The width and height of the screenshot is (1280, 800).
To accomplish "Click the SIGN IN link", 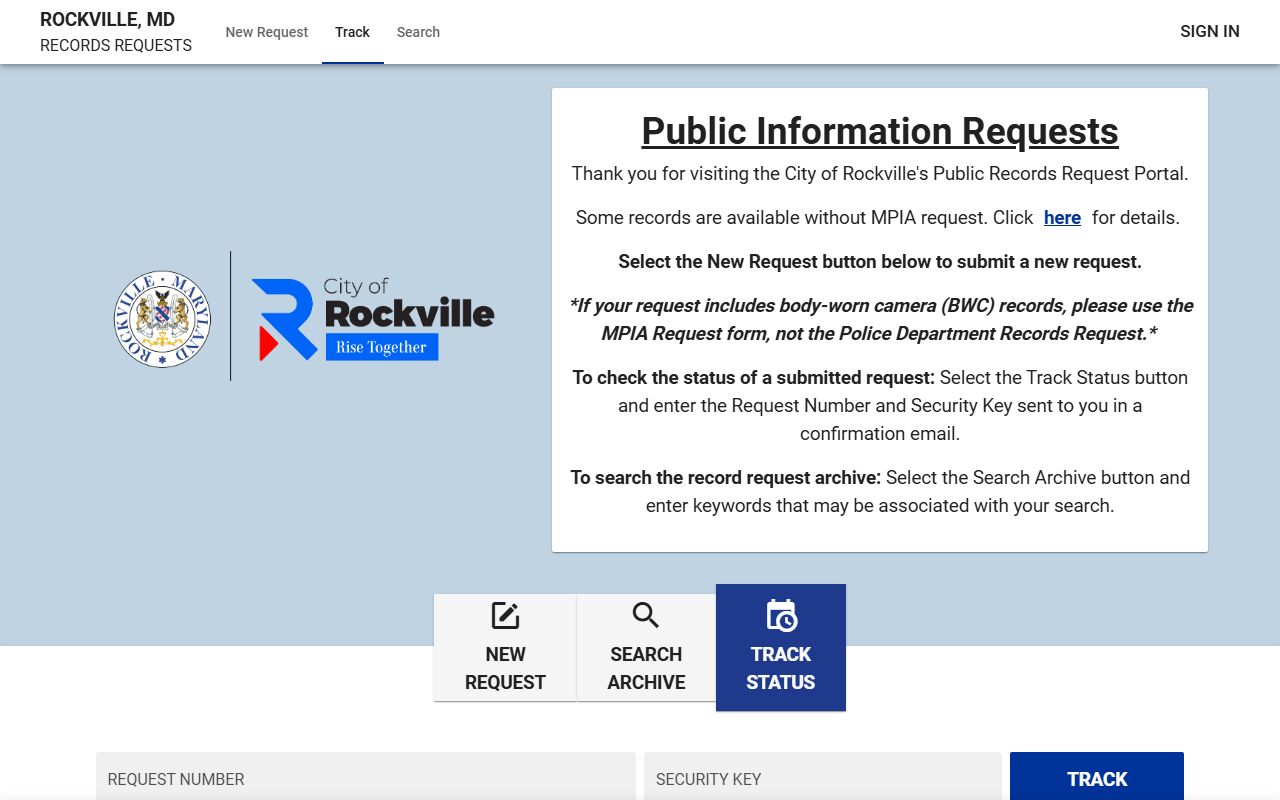I will (1210, 31).
